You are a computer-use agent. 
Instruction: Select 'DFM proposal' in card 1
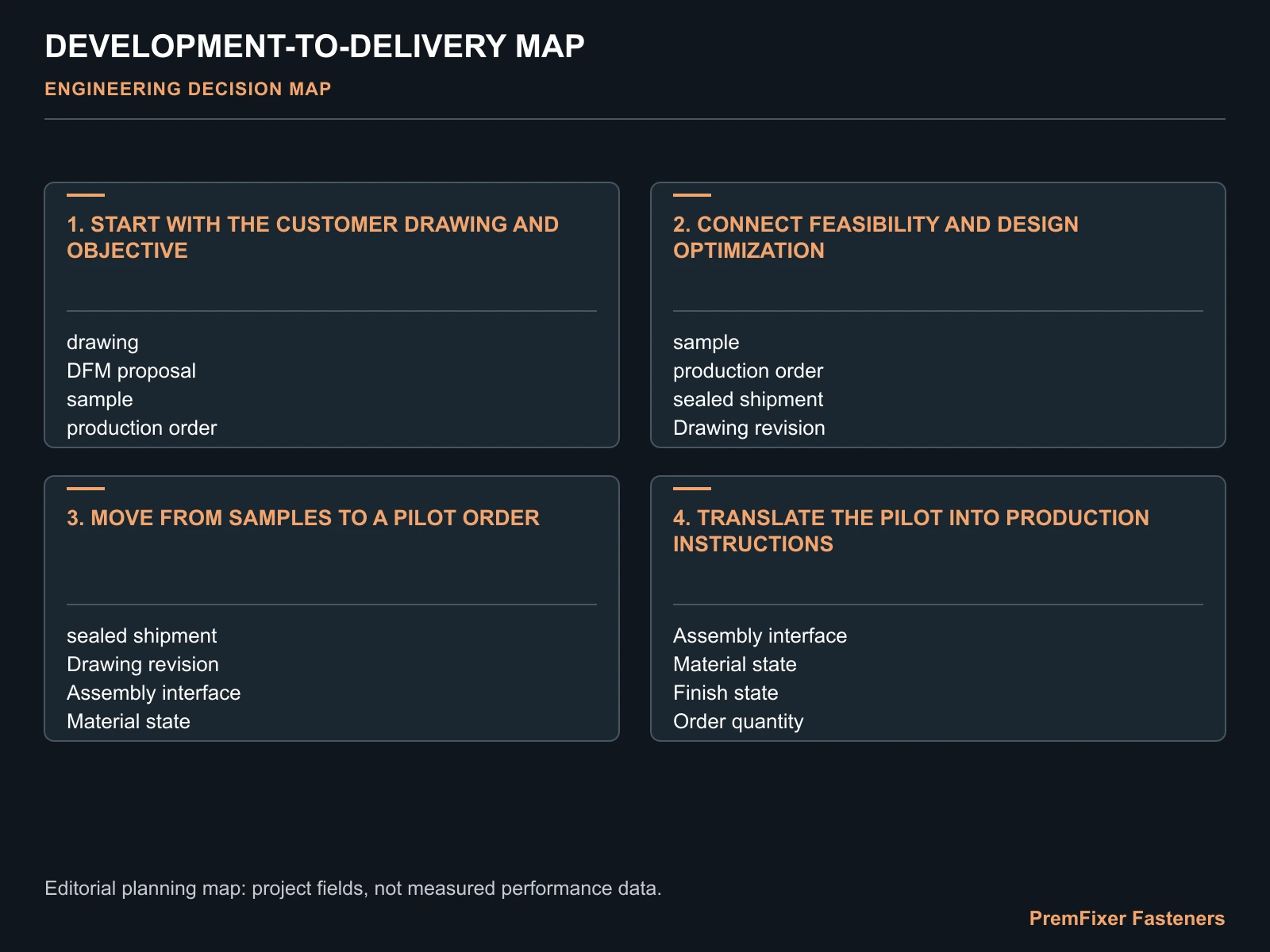(131, 371)
